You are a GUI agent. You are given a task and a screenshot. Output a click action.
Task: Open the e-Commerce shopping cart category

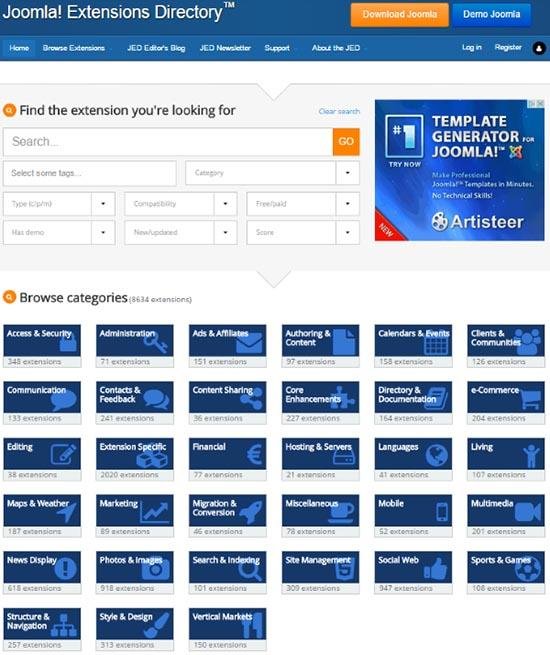pyautogui.click(x=506, y=403)
